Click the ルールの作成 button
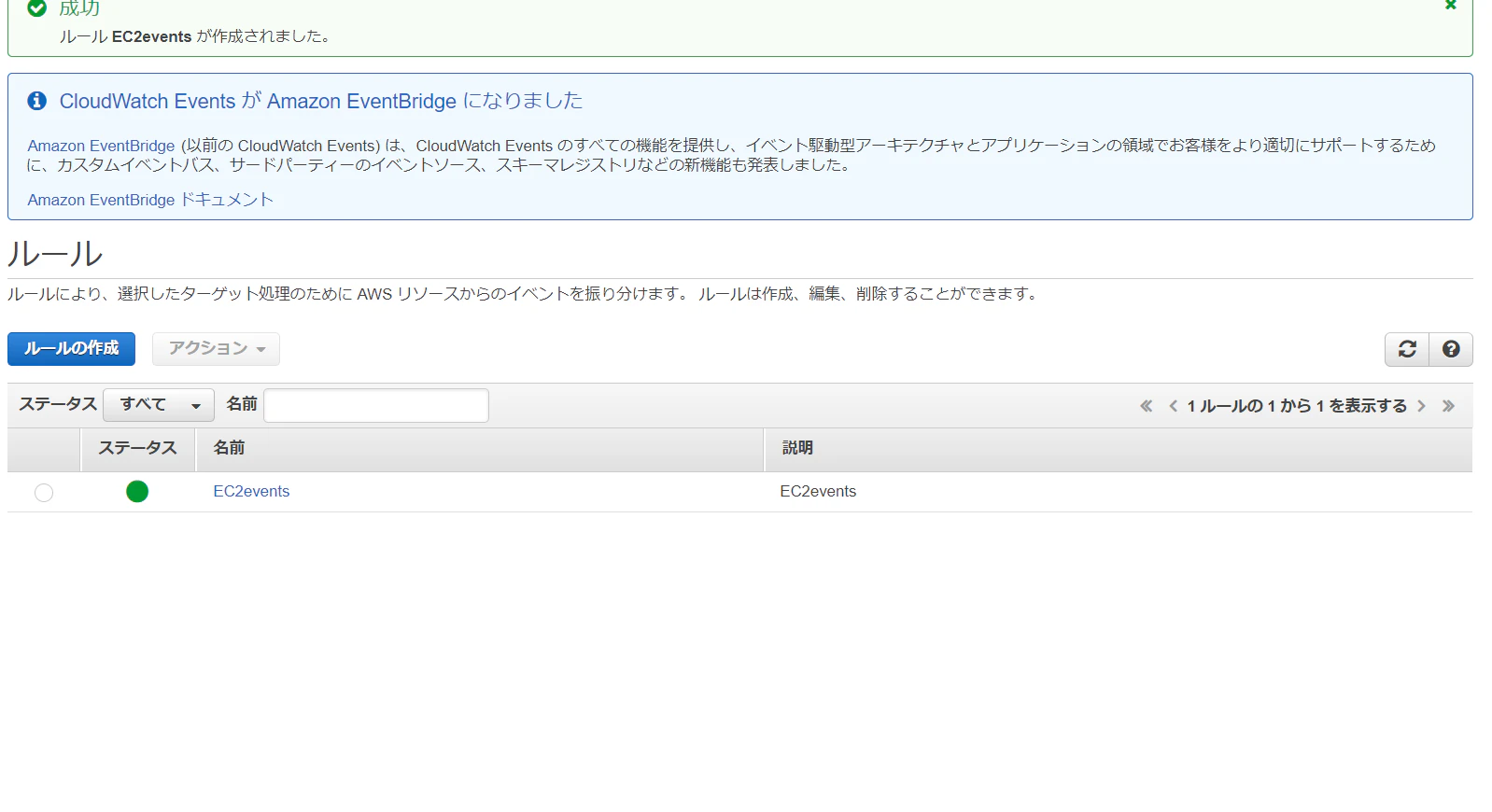 point(71,349)
